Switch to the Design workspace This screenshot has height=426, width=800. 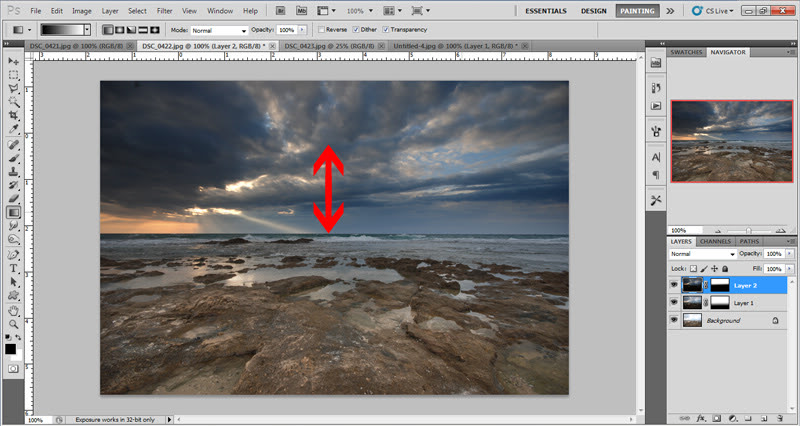coord(594,11)
